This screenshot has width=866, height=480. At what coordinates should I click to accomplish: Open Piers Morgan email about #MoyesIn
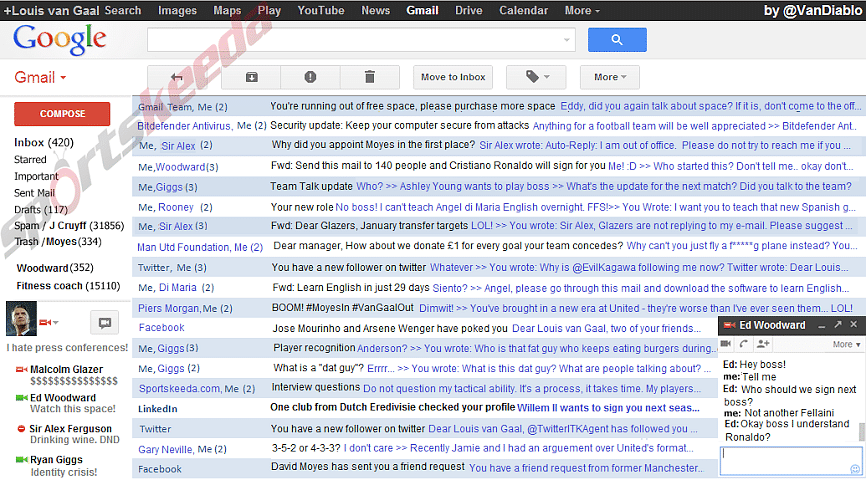coord(497,308)
